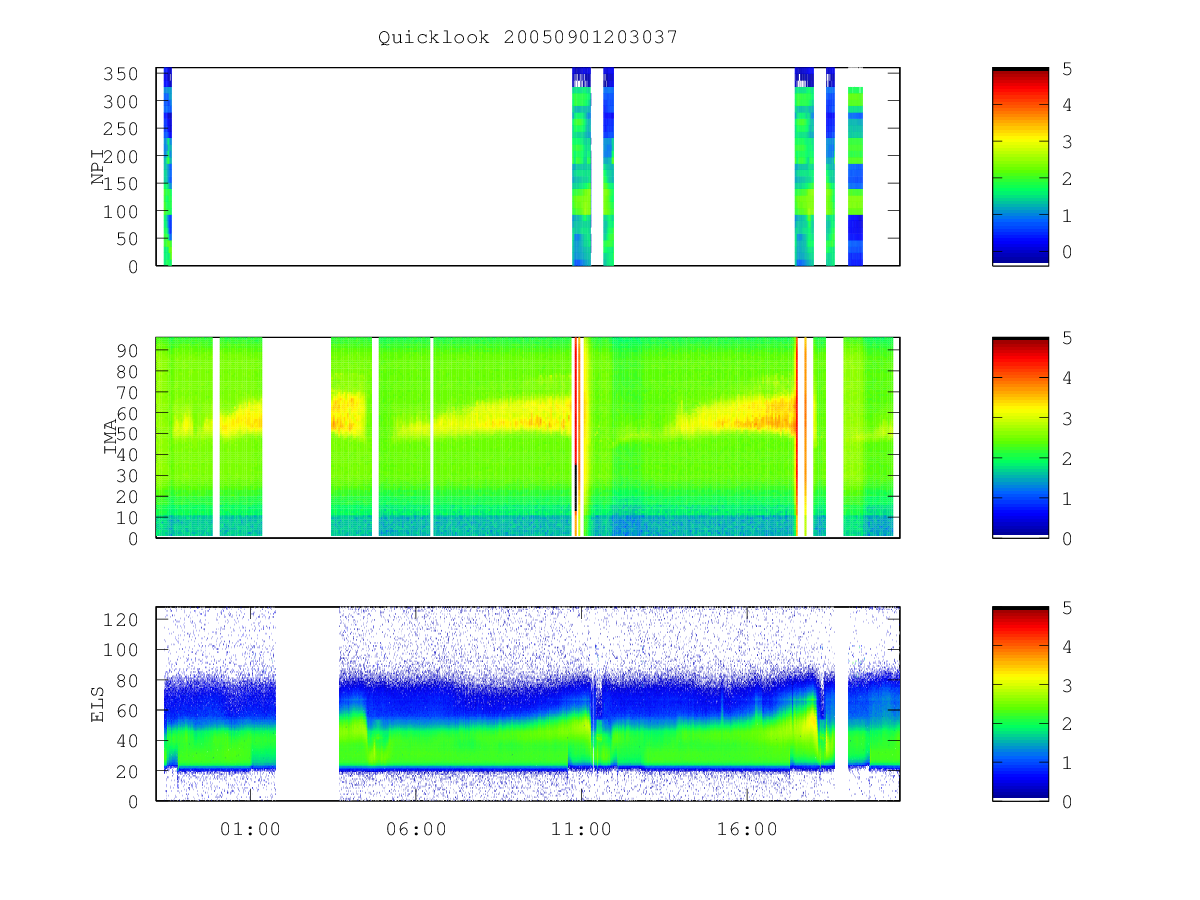Click the 11:00 time tick label

[x=582, y=829]
